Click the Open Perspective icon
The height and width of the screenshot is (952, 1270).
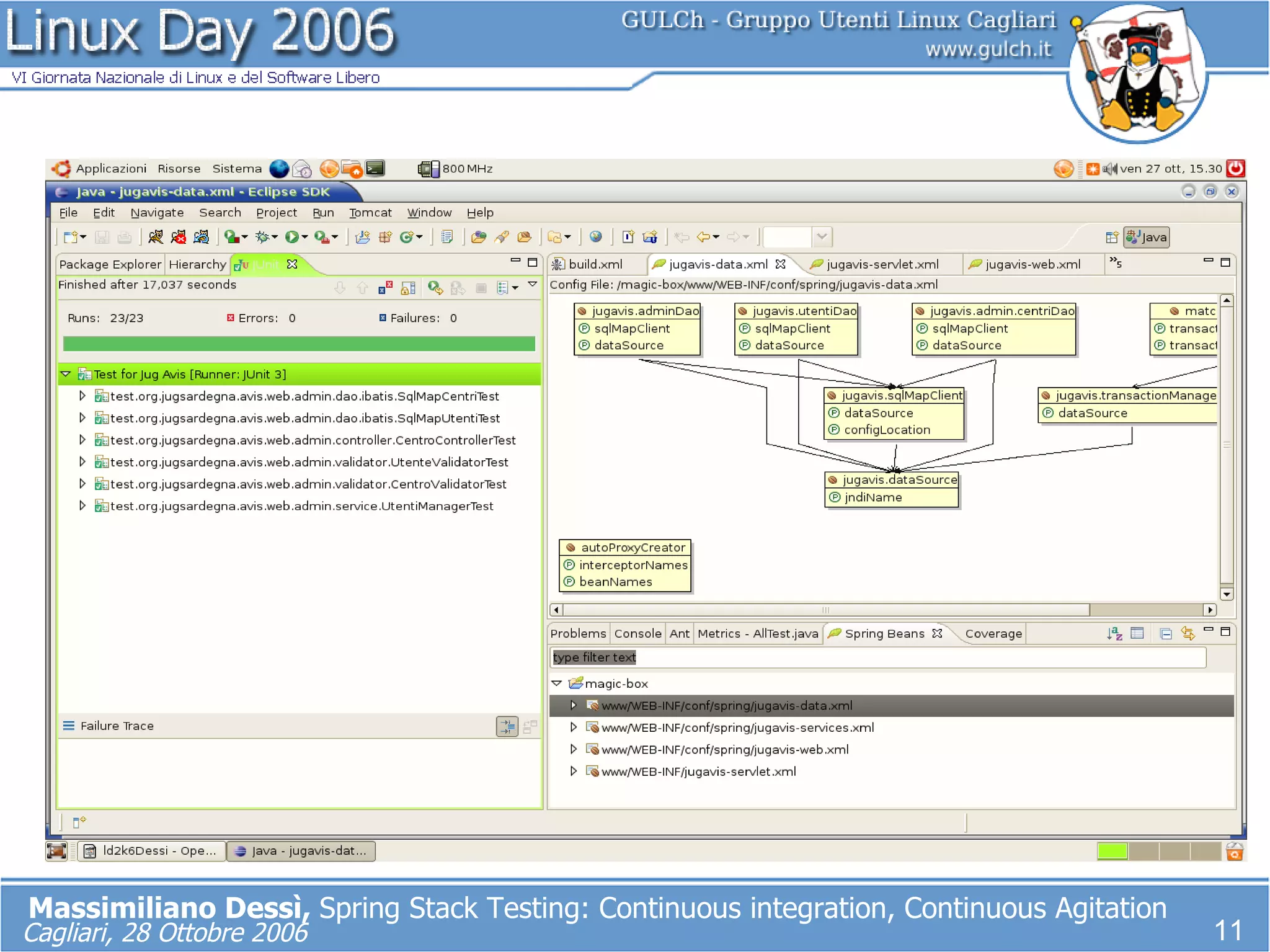1112,238
